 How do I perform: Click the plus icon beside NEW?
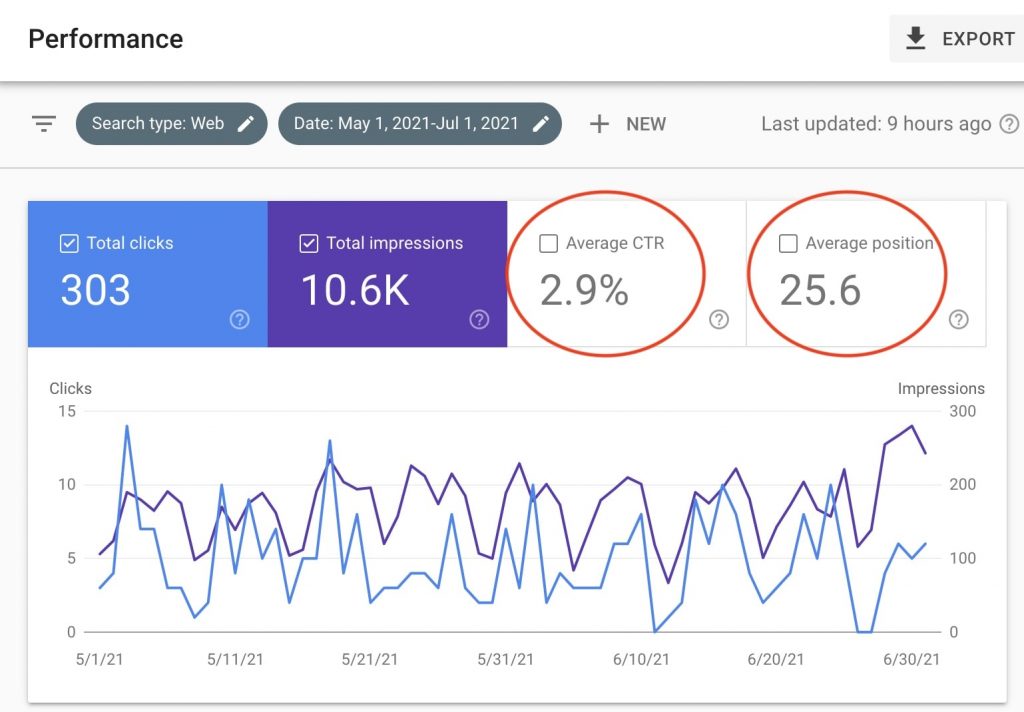click(599, 124)
